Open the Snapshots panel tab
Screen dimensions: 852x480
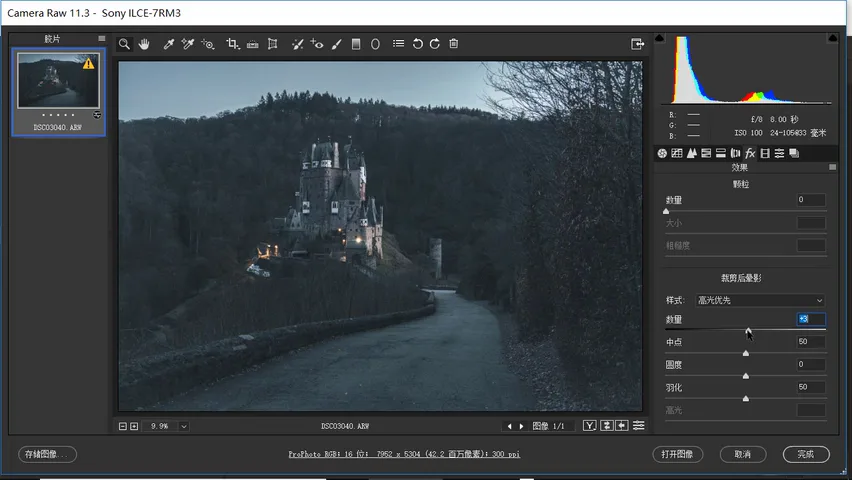[794, 153]
